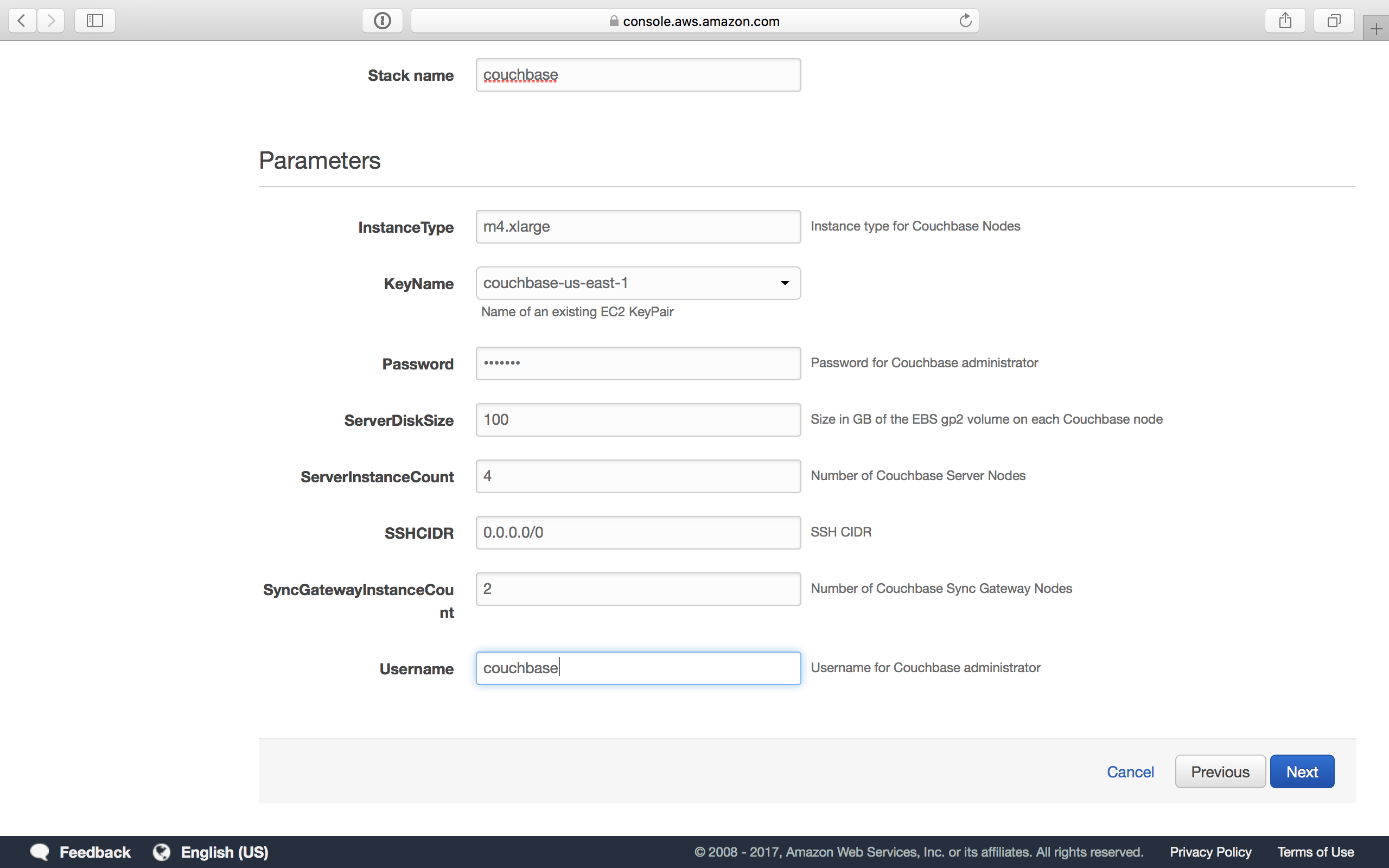Click the Previous button
Image resolution: width=1389 pixels, height=868 pixels.
(x=1220, y=771)
